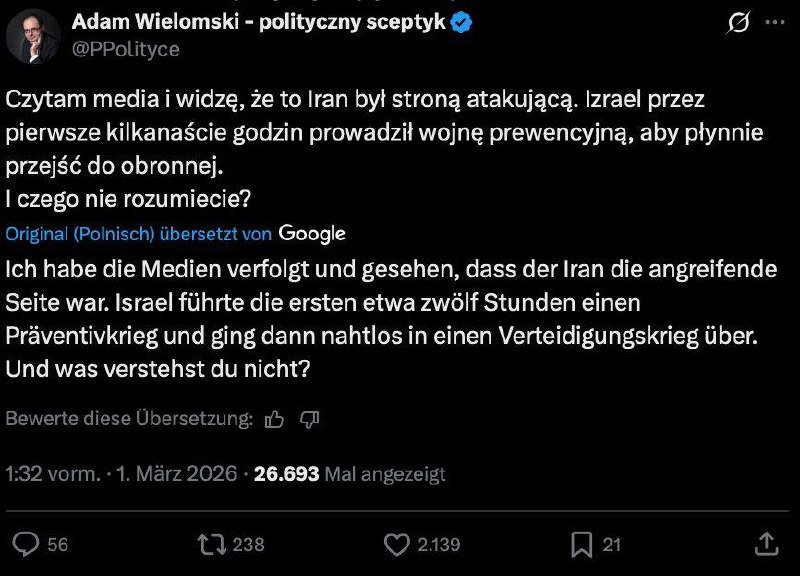Screen dimensions: 800x576
Task: Rate the translation with thumbs up
Action: click(275, 420)
